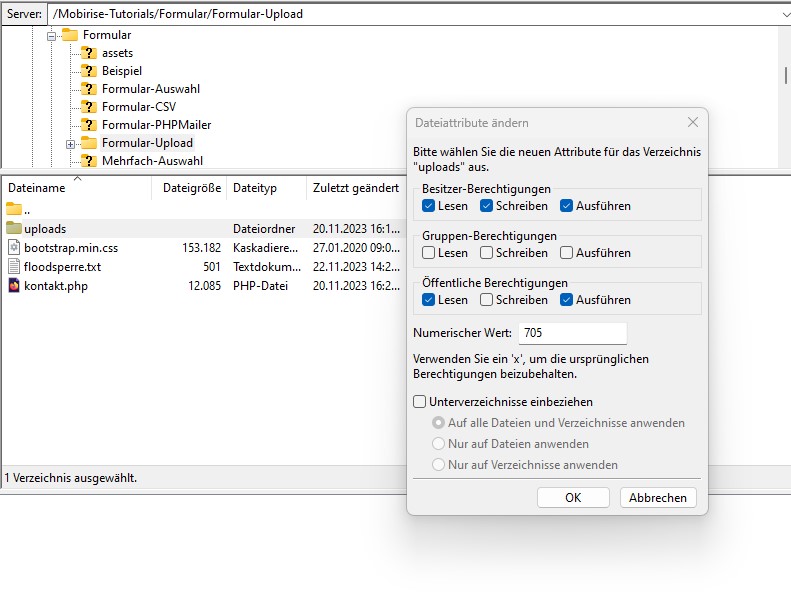791x594 pixels.
Task: Click the Formular-Upload folder icon
Action: tap(89, 143)
